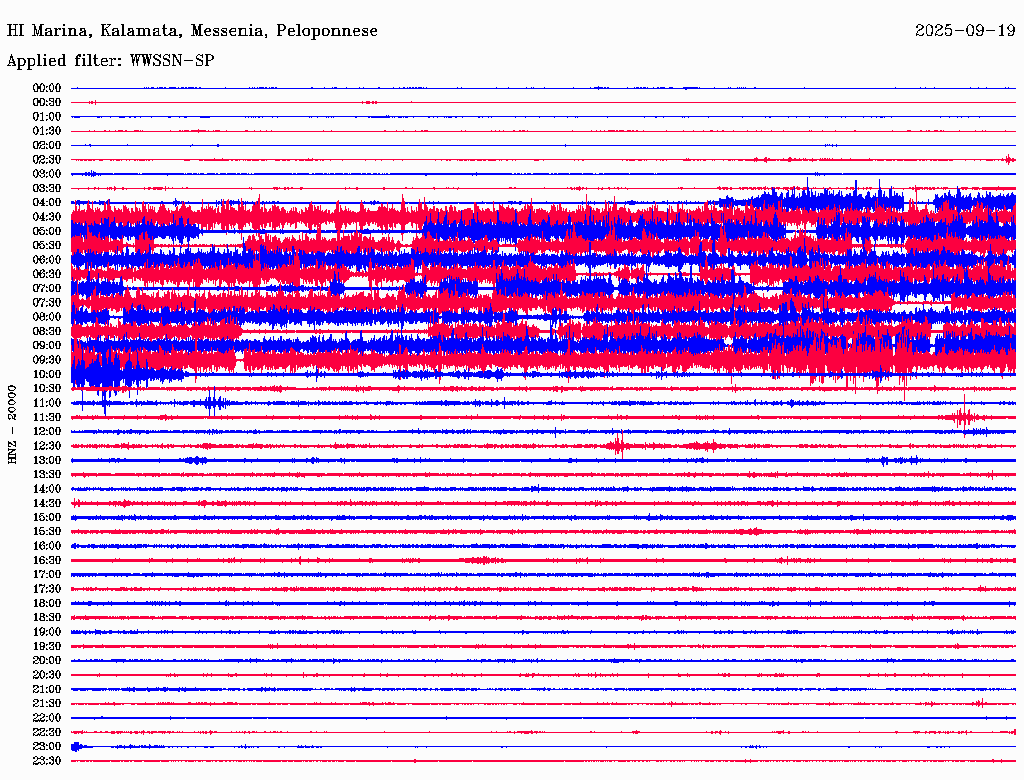Screen dimensions: 1024x780
Task: Select the 09:00 time label
Action: 47,346
